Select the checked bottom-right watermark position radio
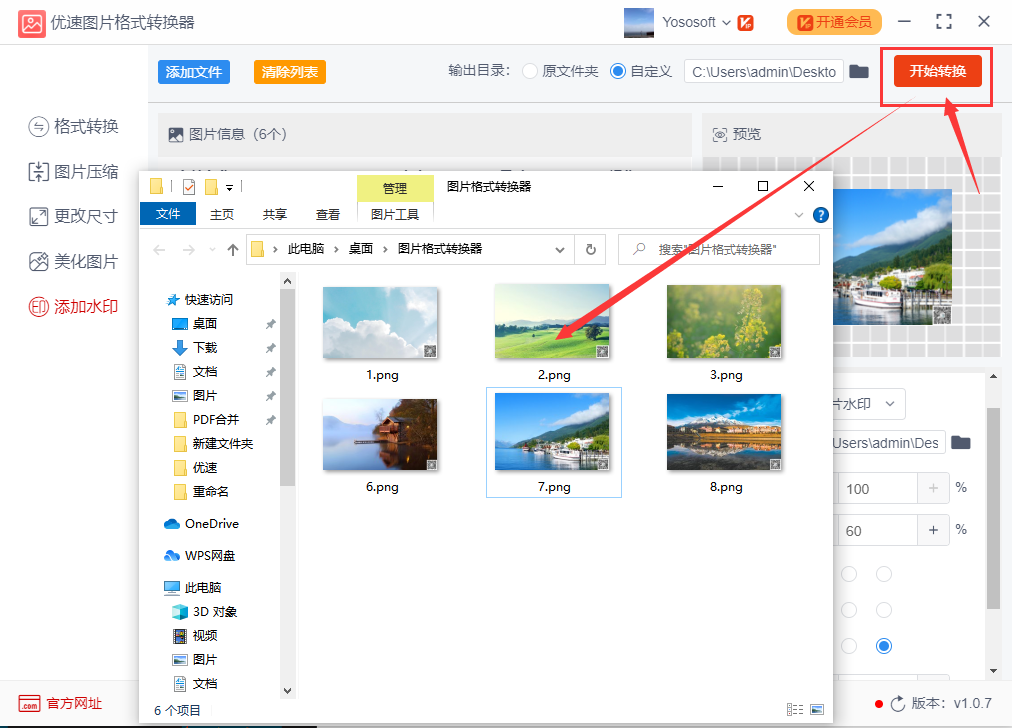 (x=884, y=645)
